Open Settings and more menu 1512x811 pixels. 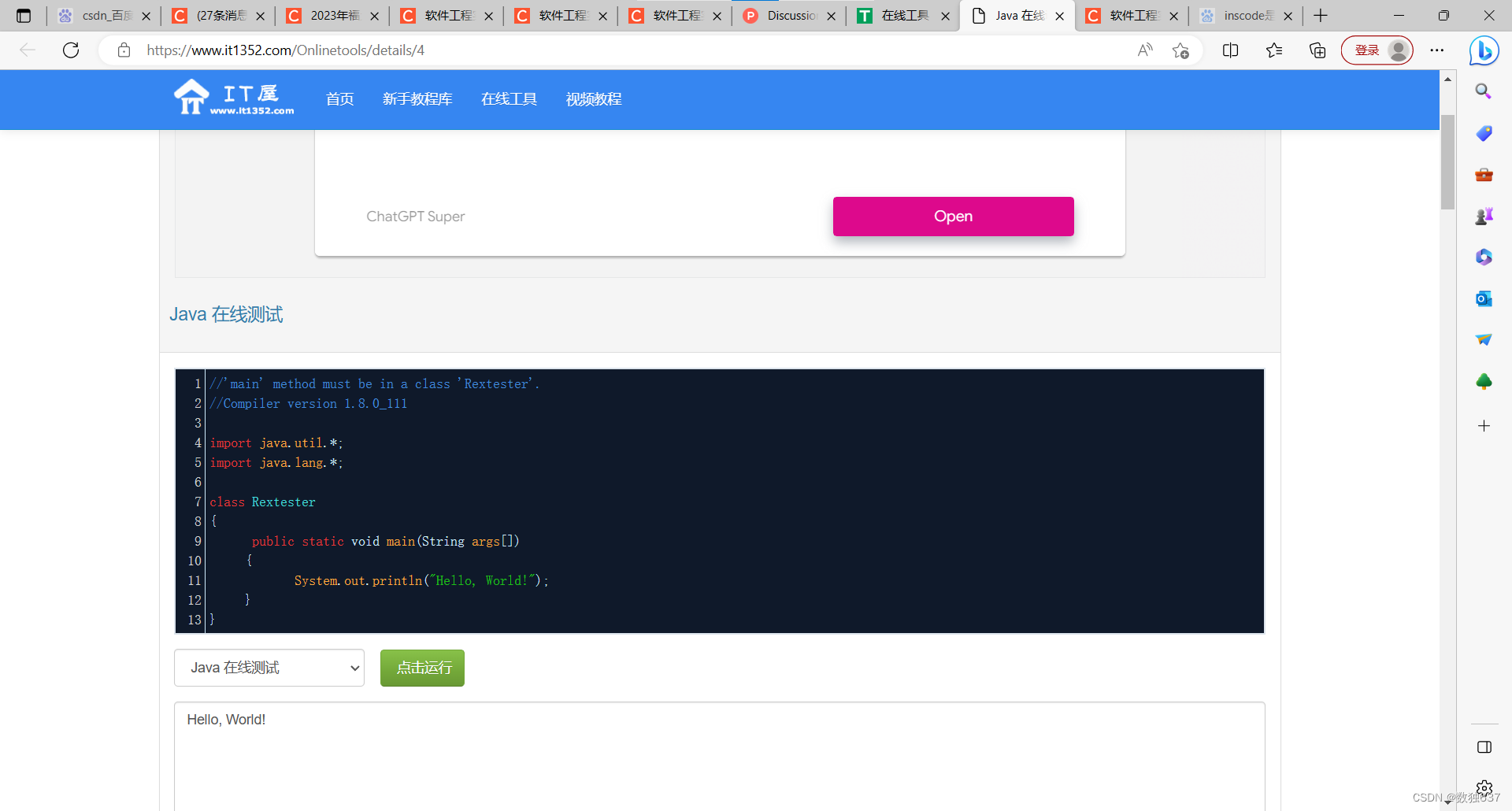pyautogui.click(x=1437, y=50)
